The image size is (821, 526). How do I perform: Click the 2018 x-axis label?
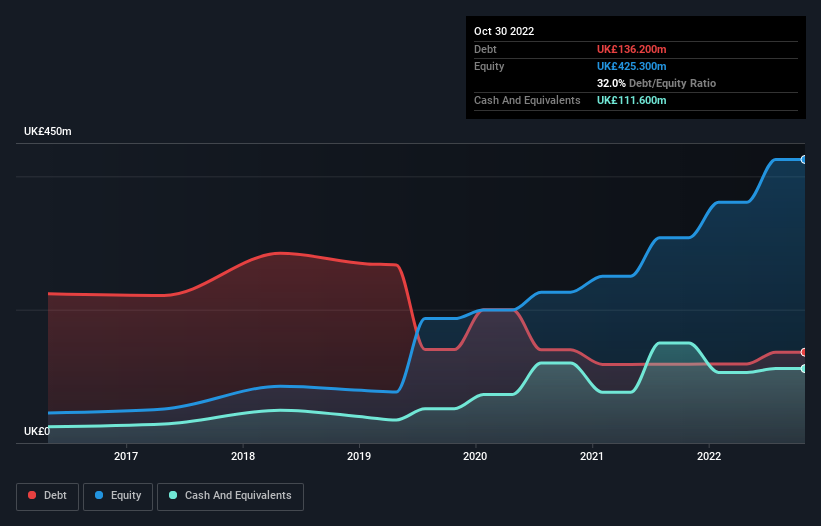coord(243,456)
